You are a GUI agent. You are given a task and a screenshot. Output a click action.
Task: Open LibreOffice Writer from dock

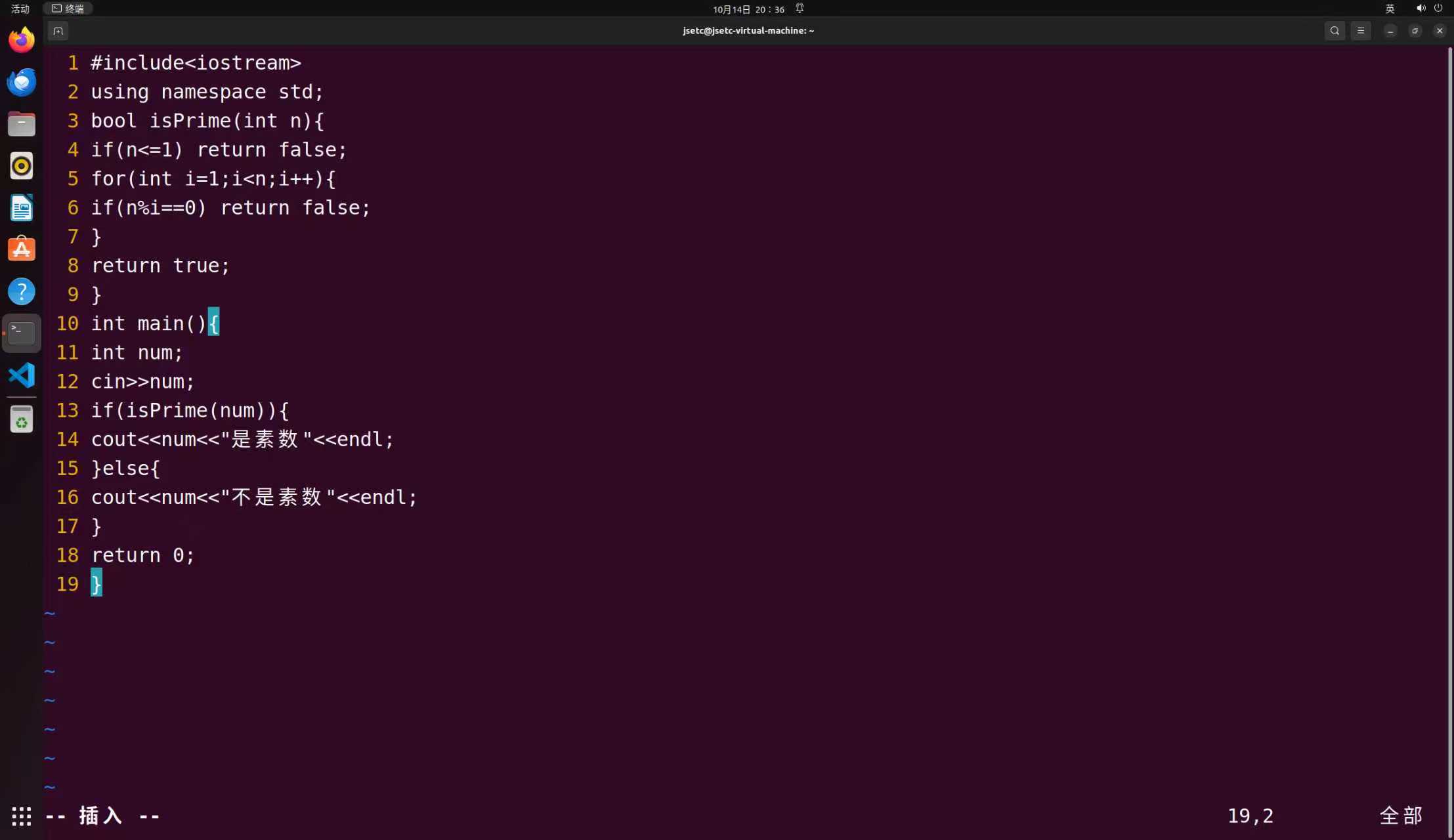pos(22,208)
